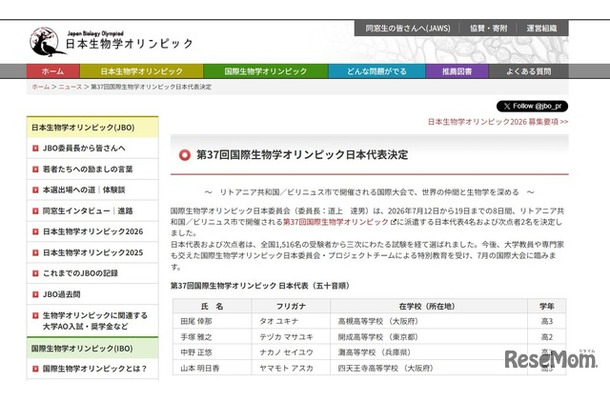The image size is (610, 400).
Task: Click the 学年 table column header
Action: [x=547, y=307]
